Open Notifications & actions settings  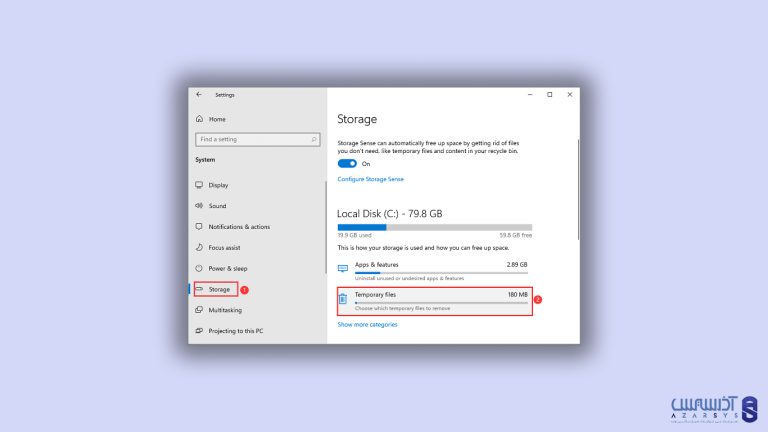[239, 227]
